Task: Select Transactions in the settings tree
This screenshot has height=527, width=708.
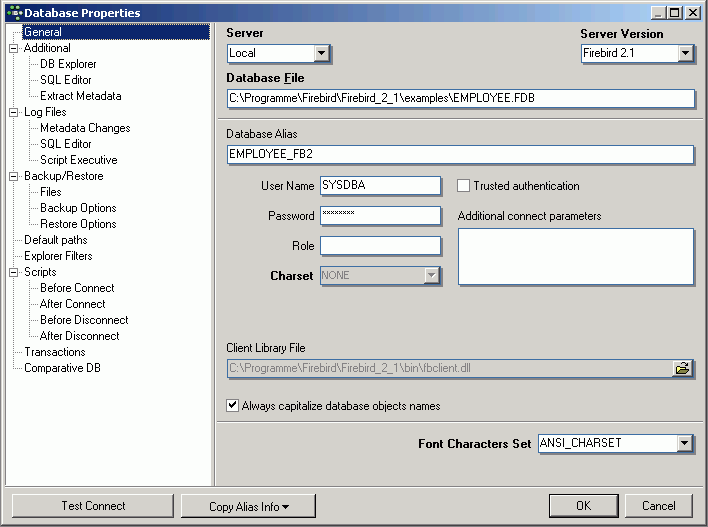Action: pyautogui.click(x=55, y=352)
